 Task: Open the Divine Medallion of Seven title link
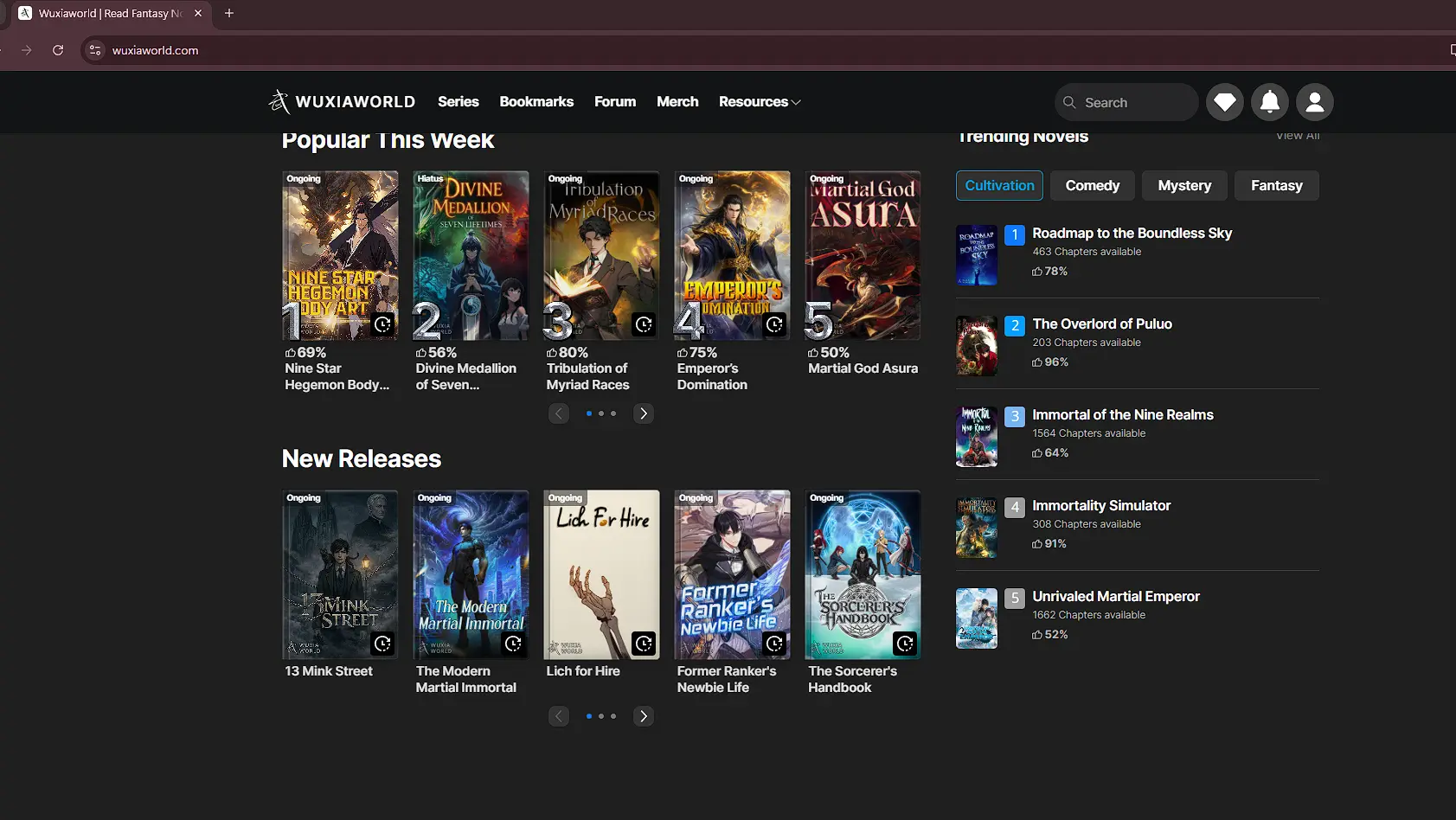[465, 376]
